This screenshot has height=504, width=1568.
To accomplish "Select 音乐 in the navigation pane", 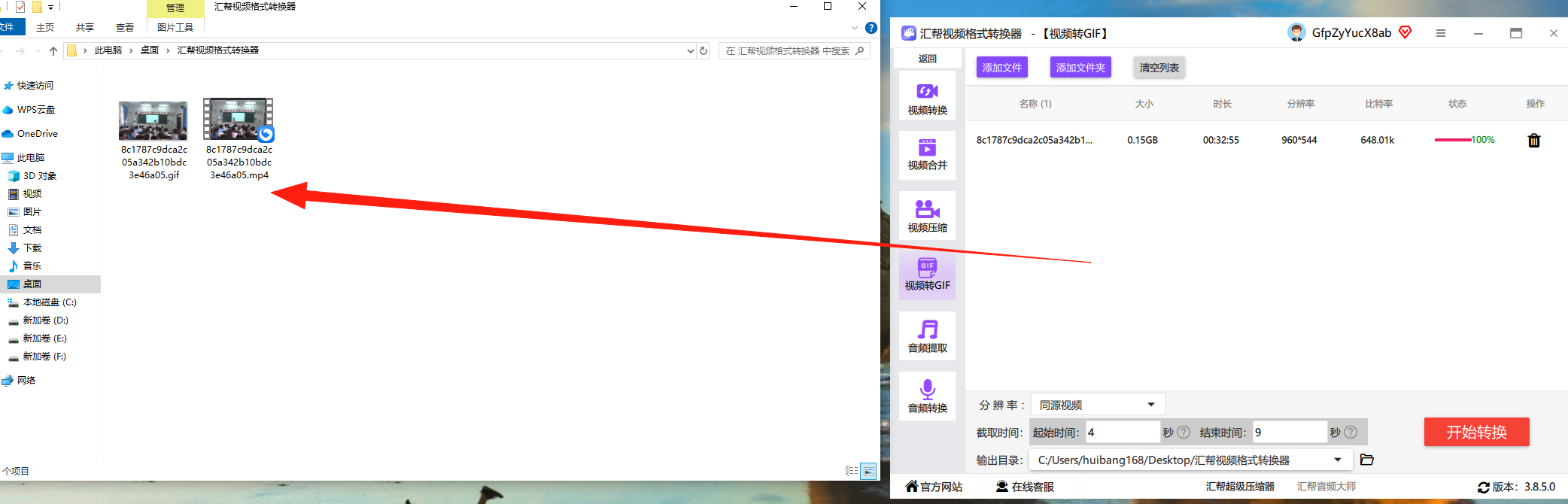I will (32, 266).
